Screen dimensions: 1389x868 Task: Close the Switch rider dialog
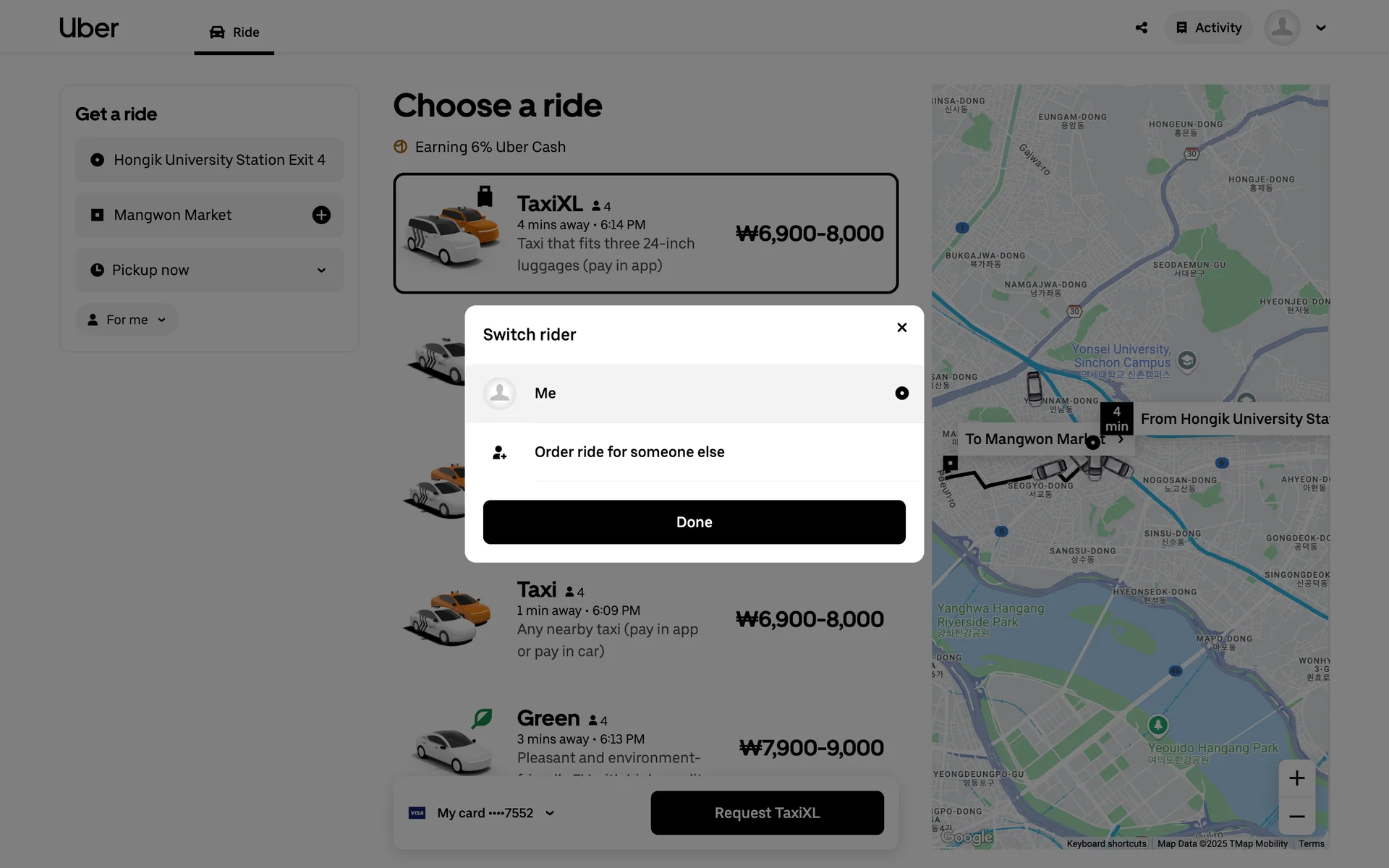(901, 328)
